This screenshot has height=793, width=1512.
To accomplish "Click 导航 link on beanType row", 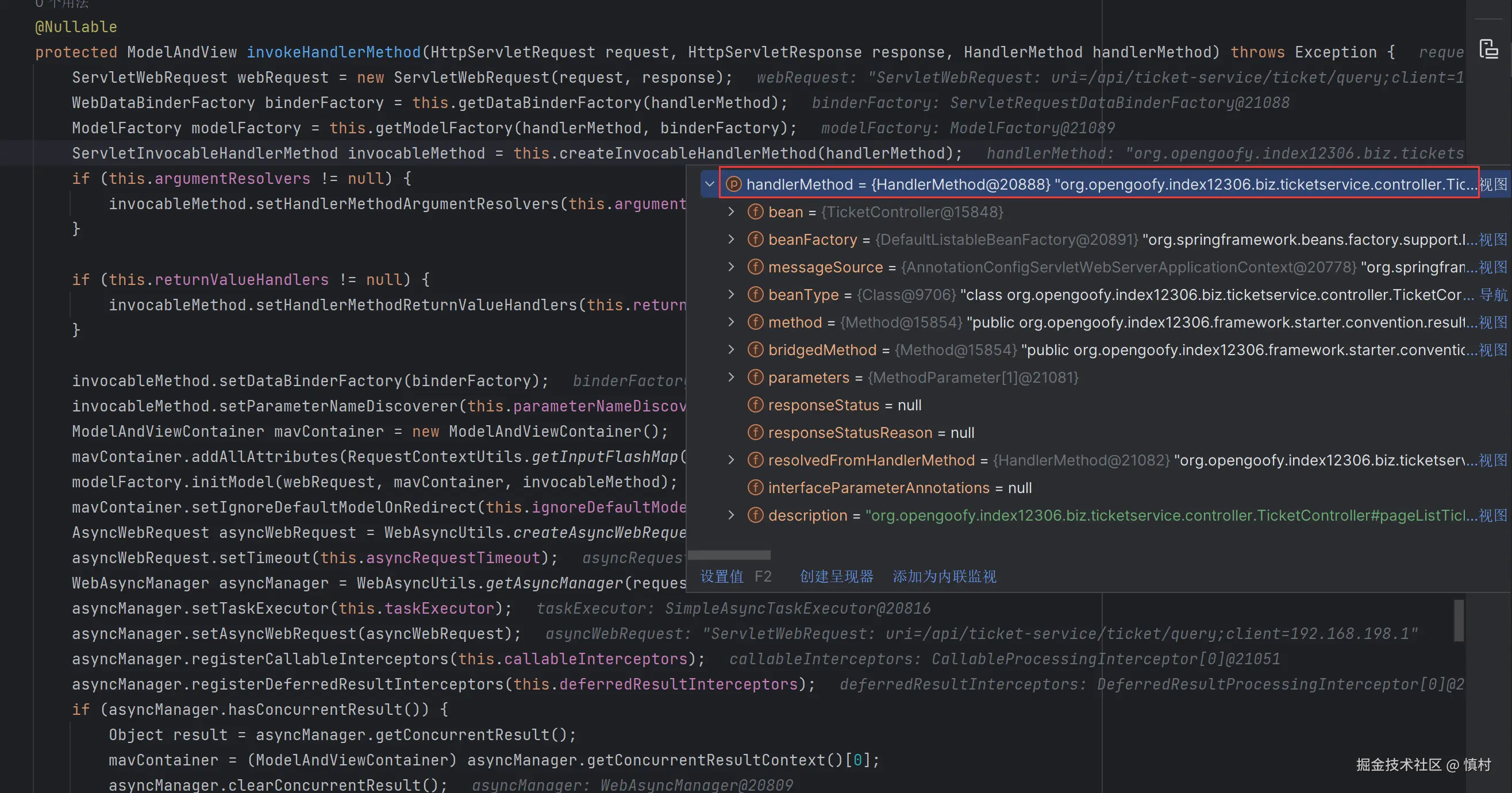I will pyautogui.click(x=1493, y=295).
